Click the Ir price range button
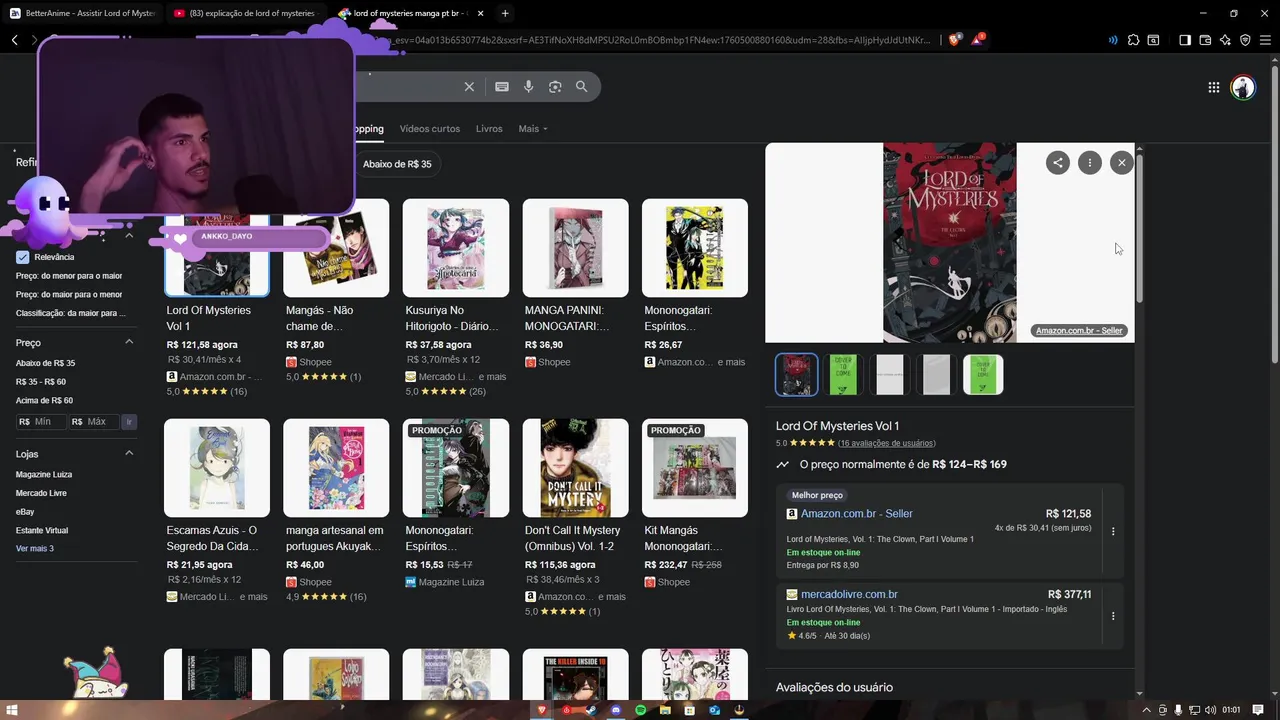 click(x=128, y=422)
